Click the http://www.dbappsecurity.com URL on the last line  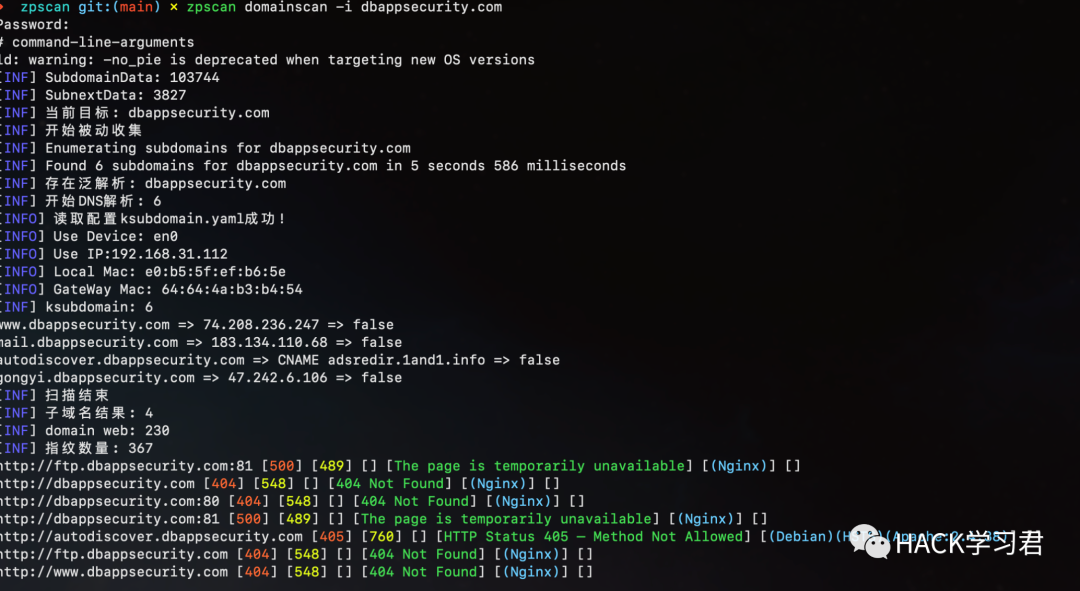click(x=114, y=572)
